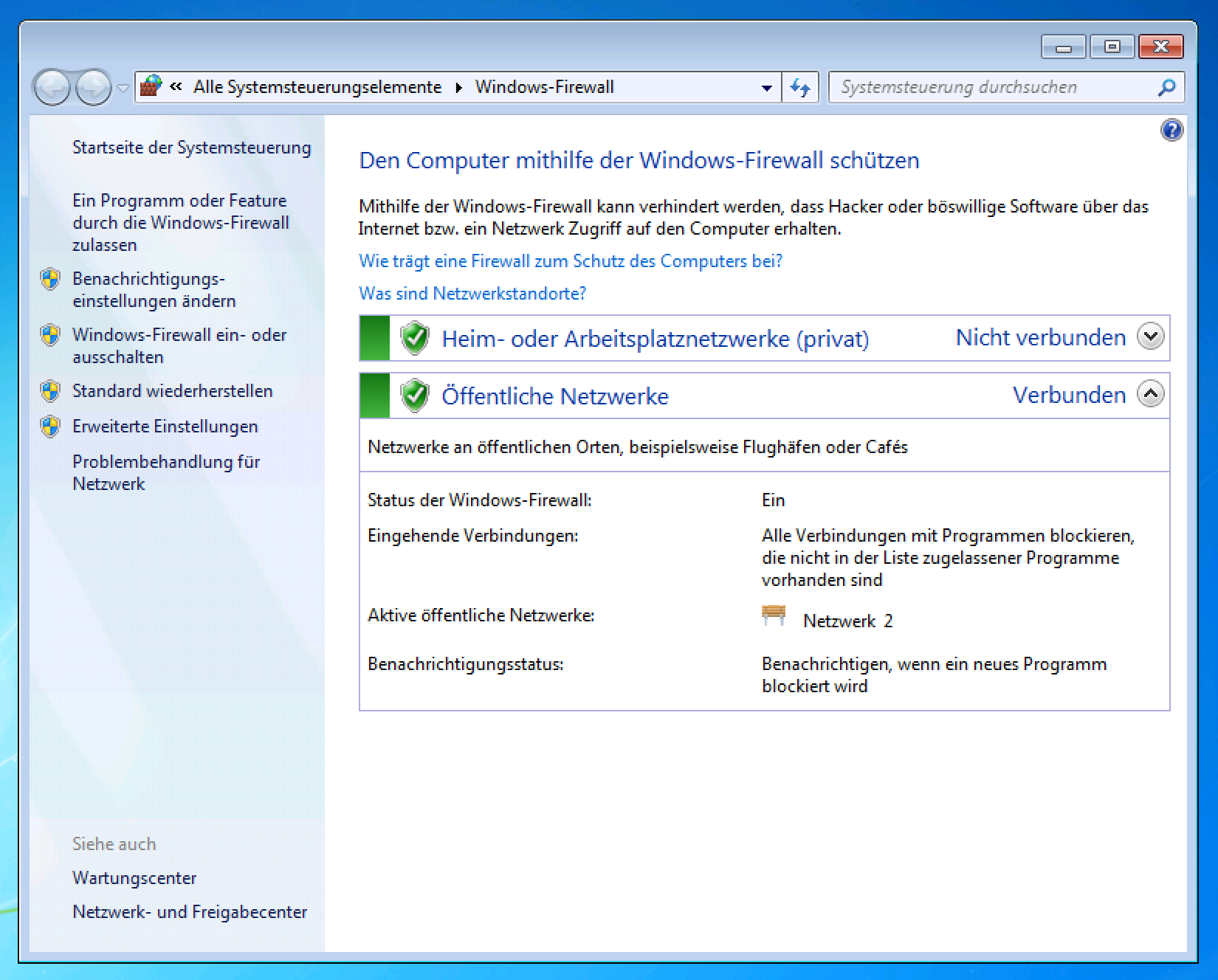
Task: Open the address bar dropdown arrow
Action: tap(765, 86)
